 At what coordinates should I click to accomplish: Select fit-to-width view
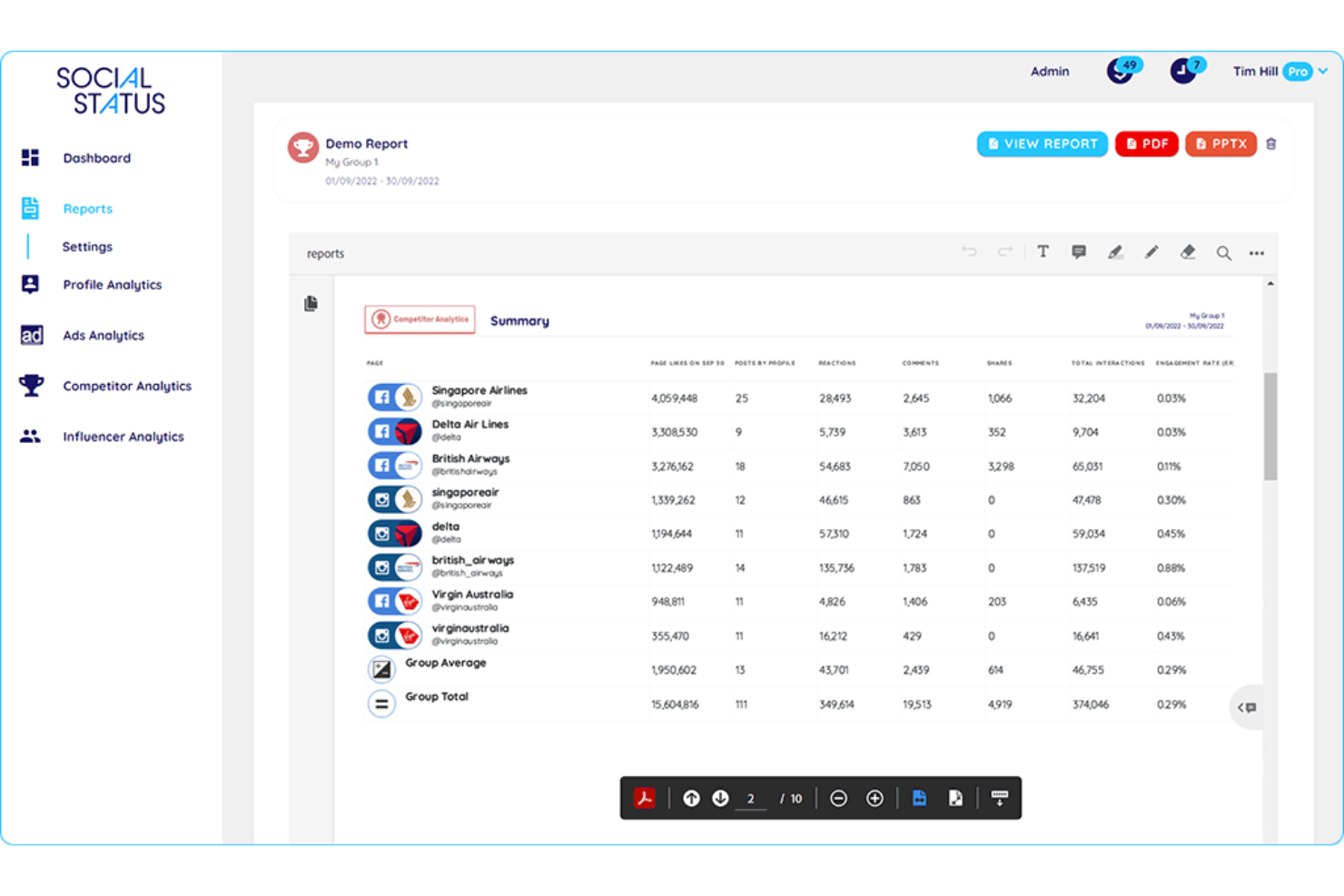(x=919, y=799)
